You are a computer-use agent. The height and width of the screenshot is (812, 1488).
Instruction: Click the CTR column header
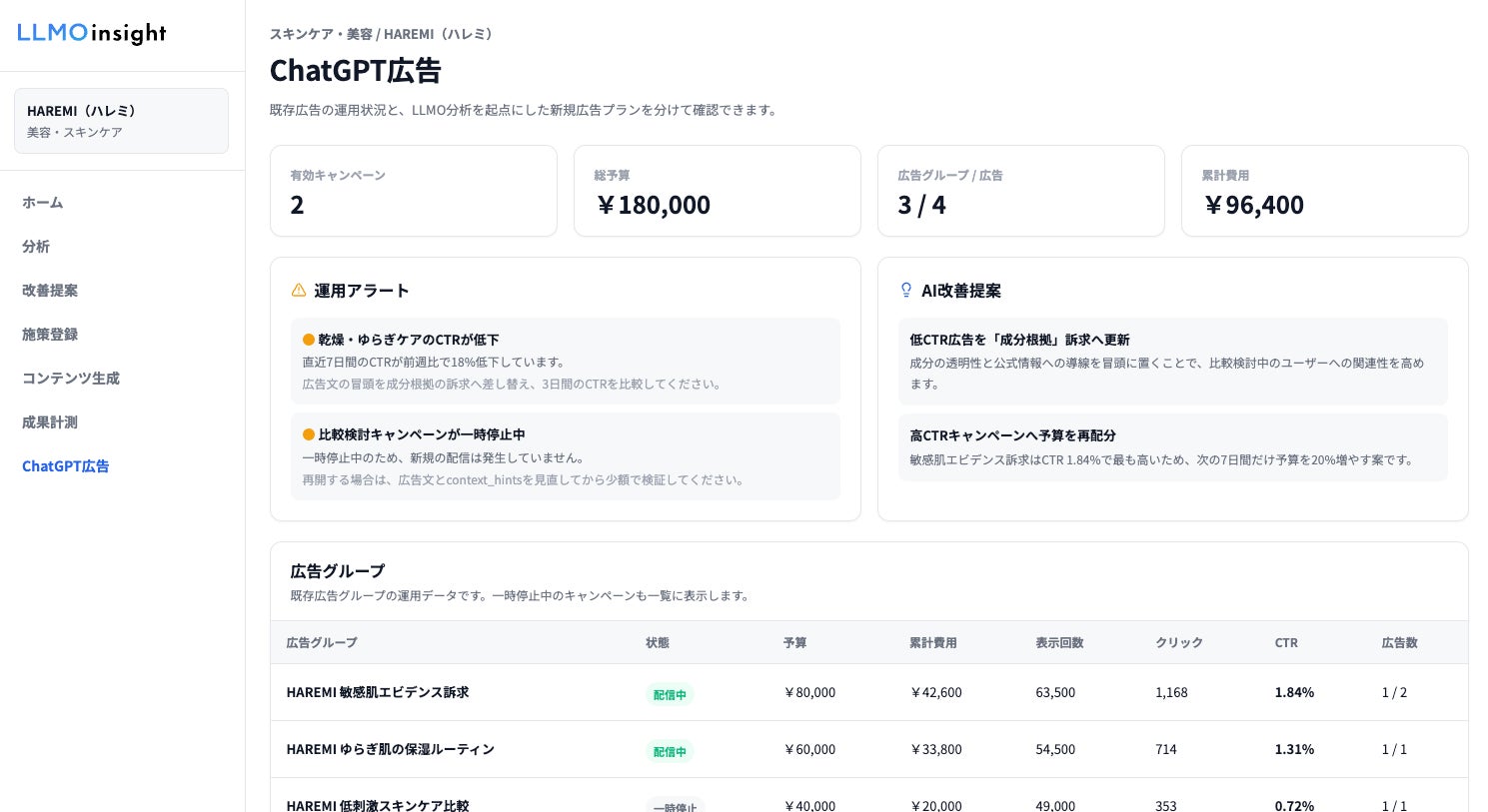point(1286,643)
